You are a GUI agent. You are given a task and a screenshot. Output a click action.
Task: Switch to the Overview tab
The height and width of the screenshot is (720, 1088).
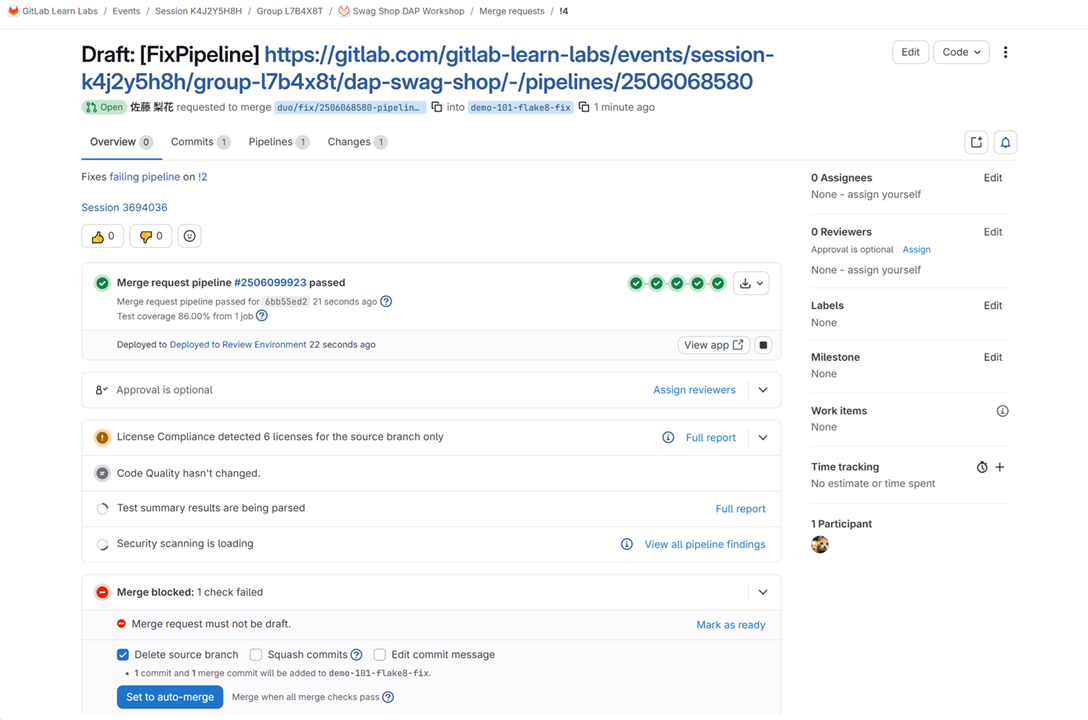[x=121, y=142]
